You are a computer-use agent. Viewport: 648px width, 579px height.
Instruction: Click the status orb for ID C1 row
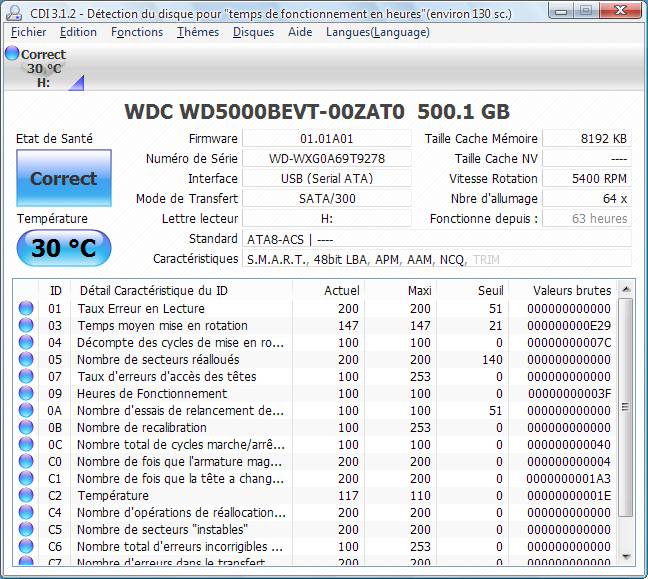[x=26, y=478]
